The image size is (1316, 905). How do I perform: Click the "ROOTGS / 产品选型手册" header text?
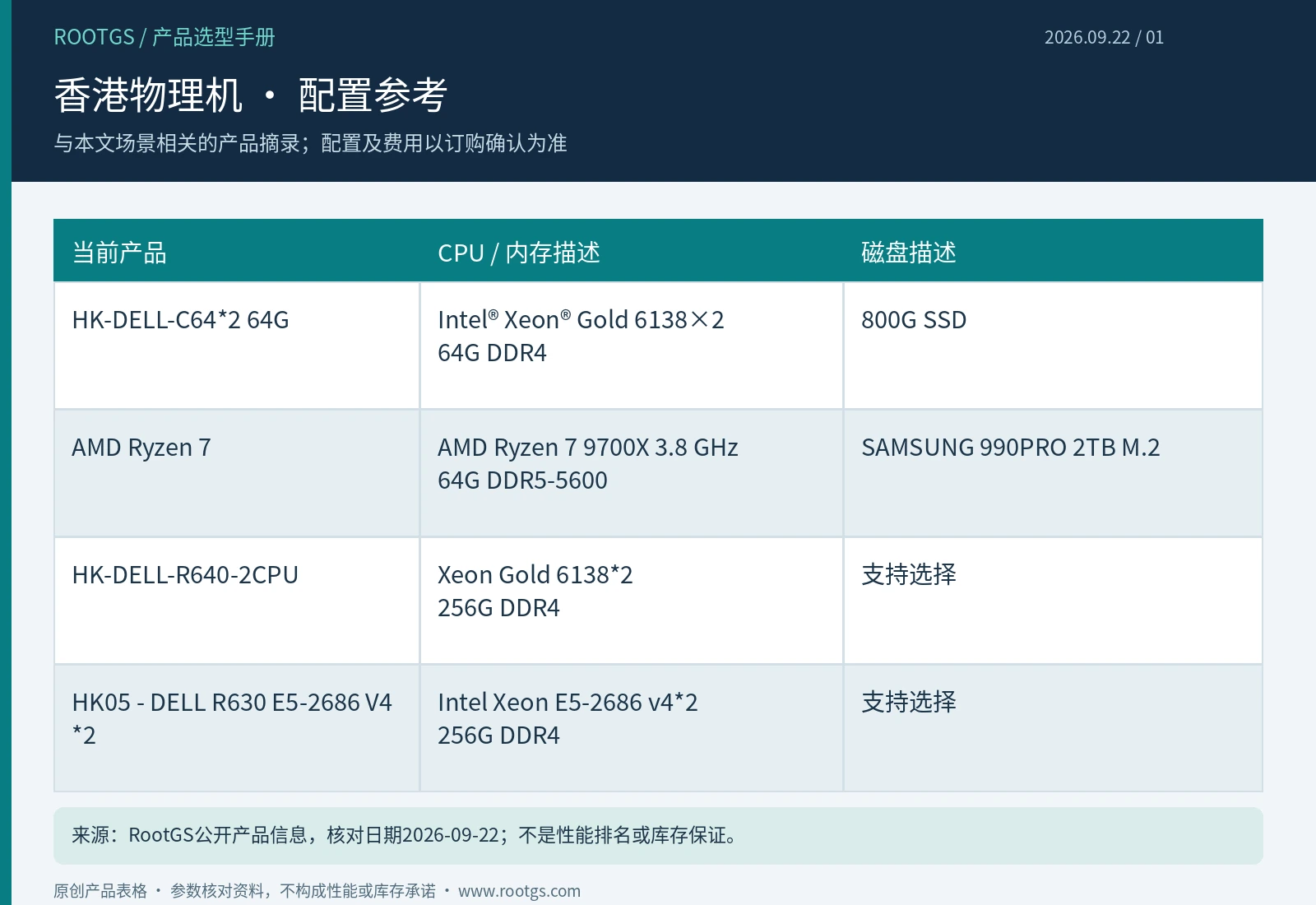pyautogui.click(x=164, y=37)
